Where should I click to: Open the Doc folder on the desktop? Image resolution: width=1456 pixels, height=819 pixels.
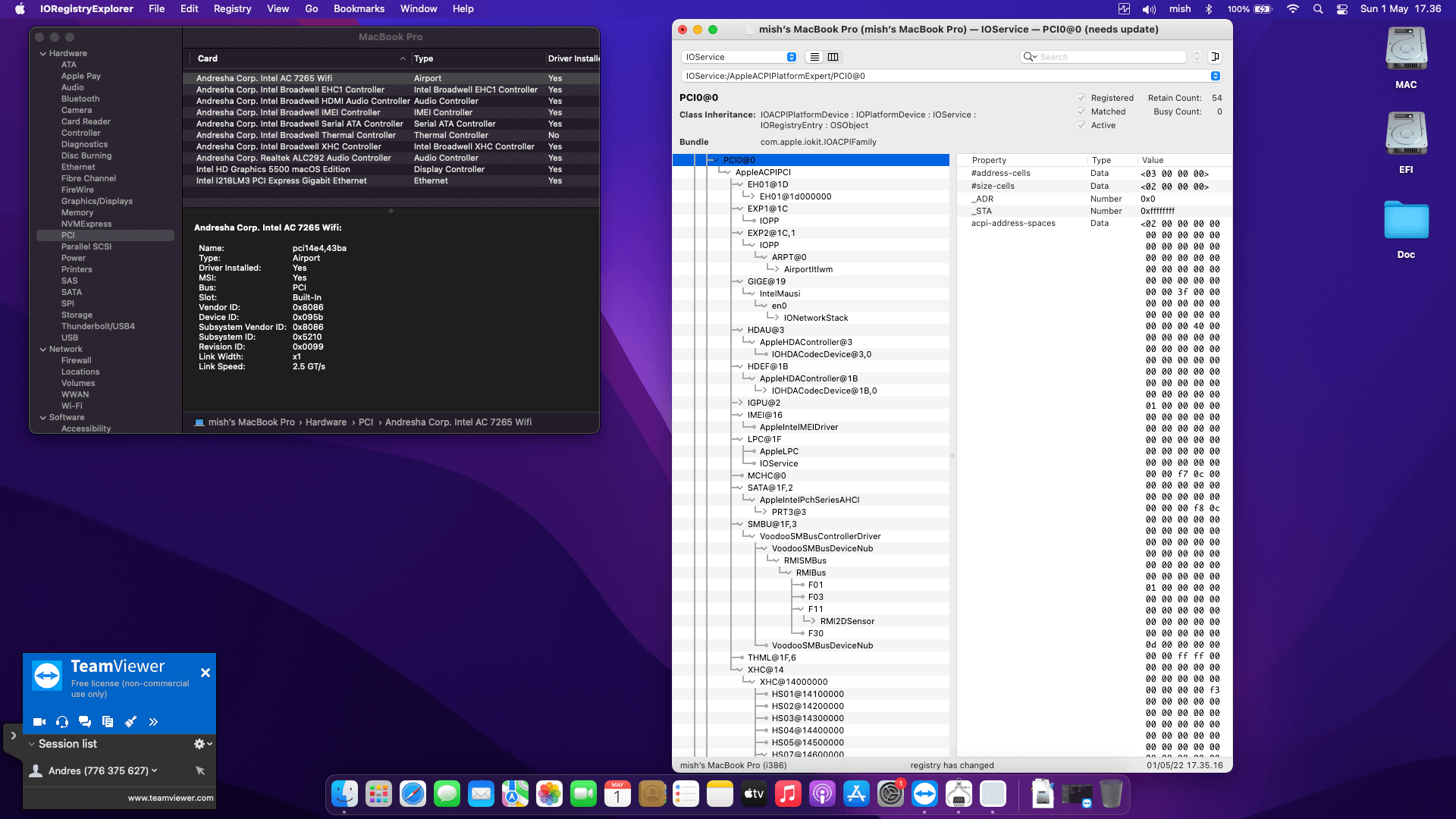pos(1406,230)
